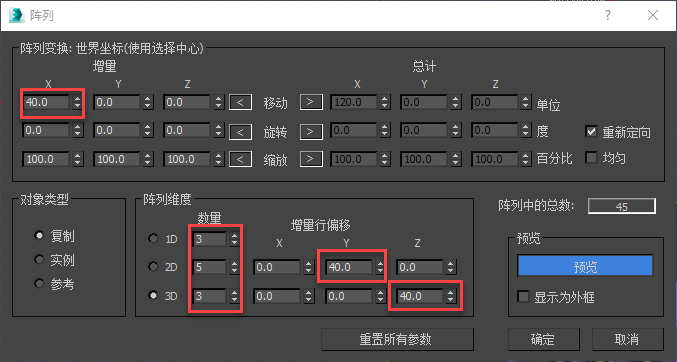The image size is (677, 362).
Task: Select the 1D array dimension radio
Action: (153, 238)
